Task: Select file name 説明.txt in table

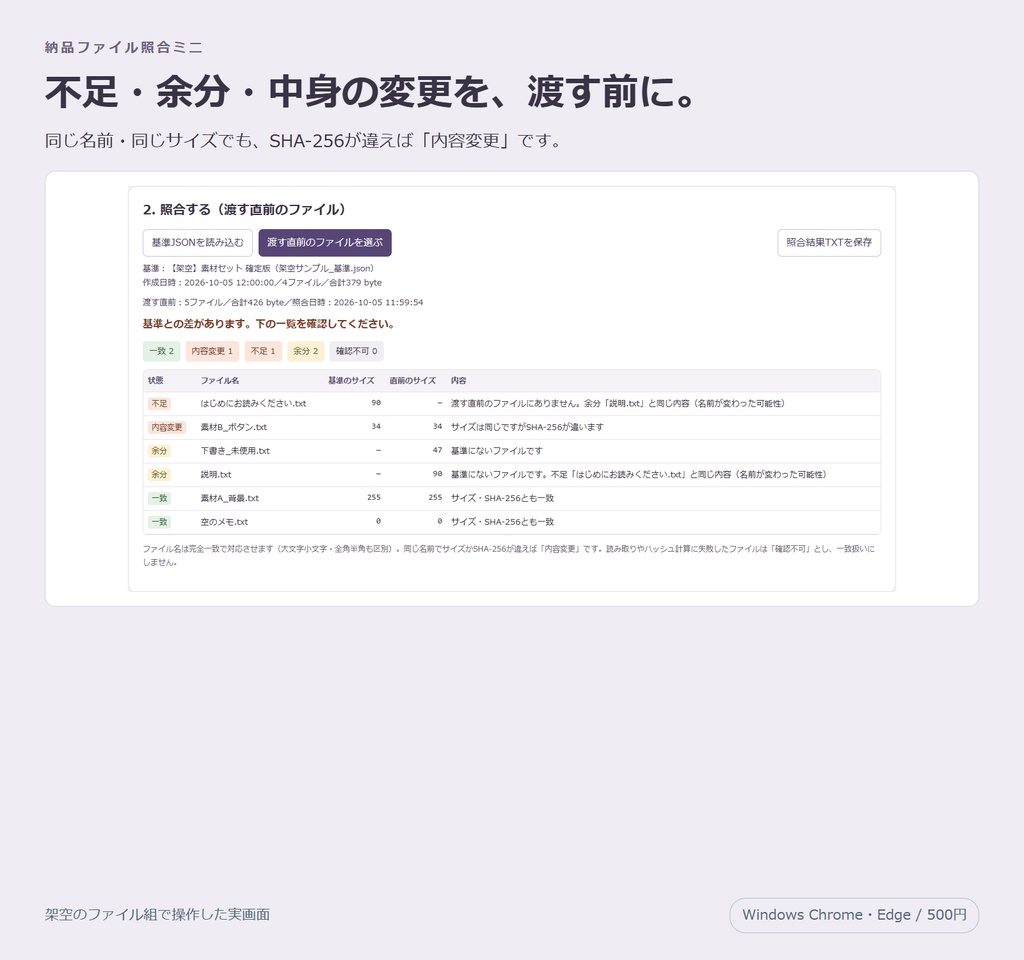Action: coord(216,475)
